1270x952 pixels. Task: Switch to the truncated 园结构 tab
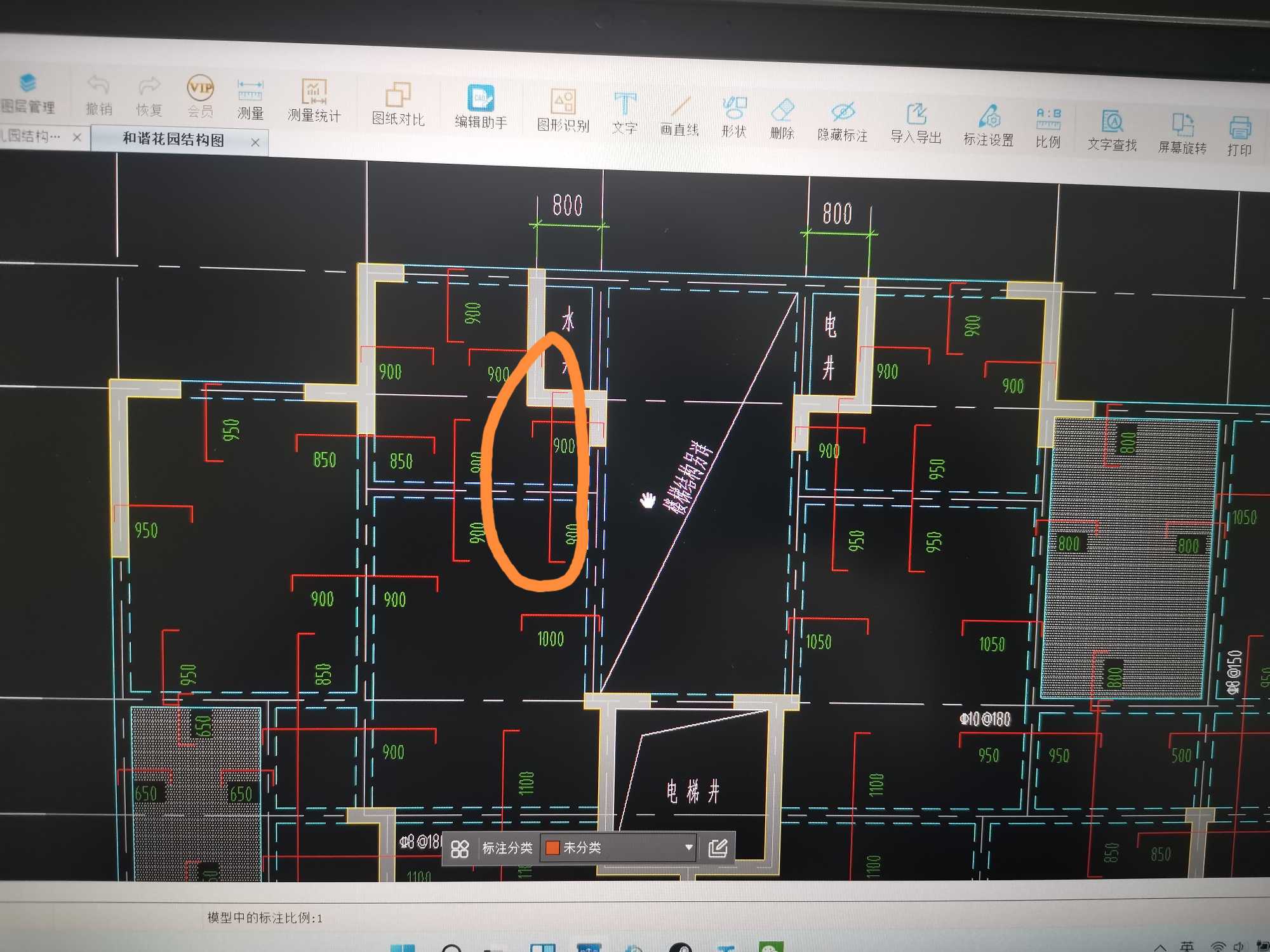[30, 136]
